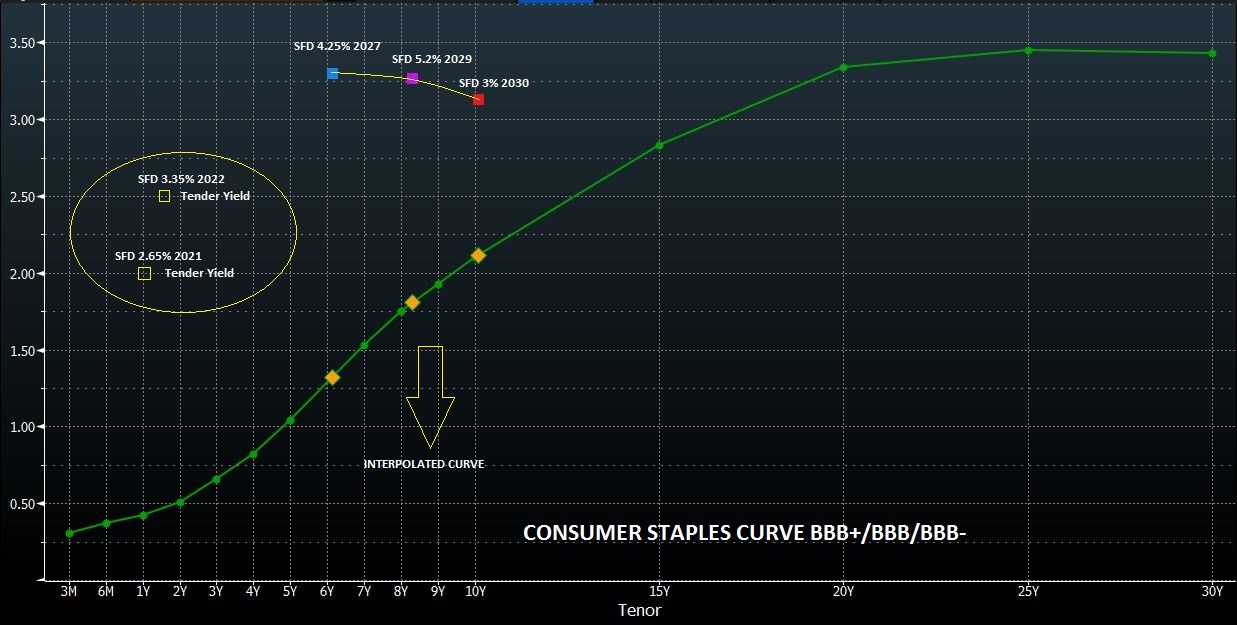Click the INTERPOLATED CURVE annotation text
1237x625 pixels.
tap(424, 464)
